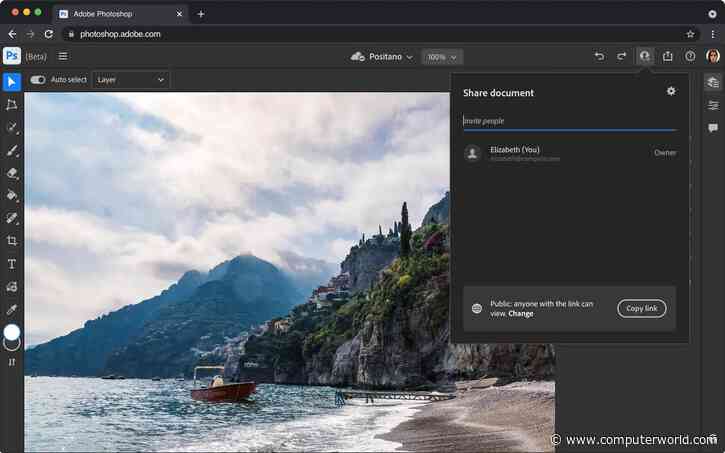Screen dimensions: 725x453
Task: Open a new browser tab
Action: (x=201, y=14)
